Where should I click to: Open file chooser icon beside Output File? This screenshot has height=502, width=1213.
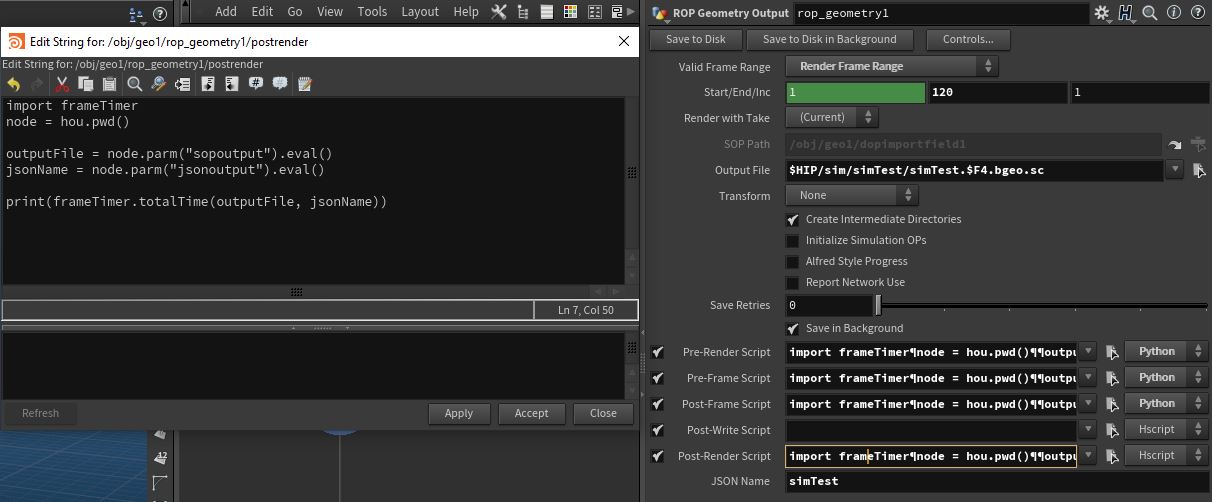[x=1199, y=171]
